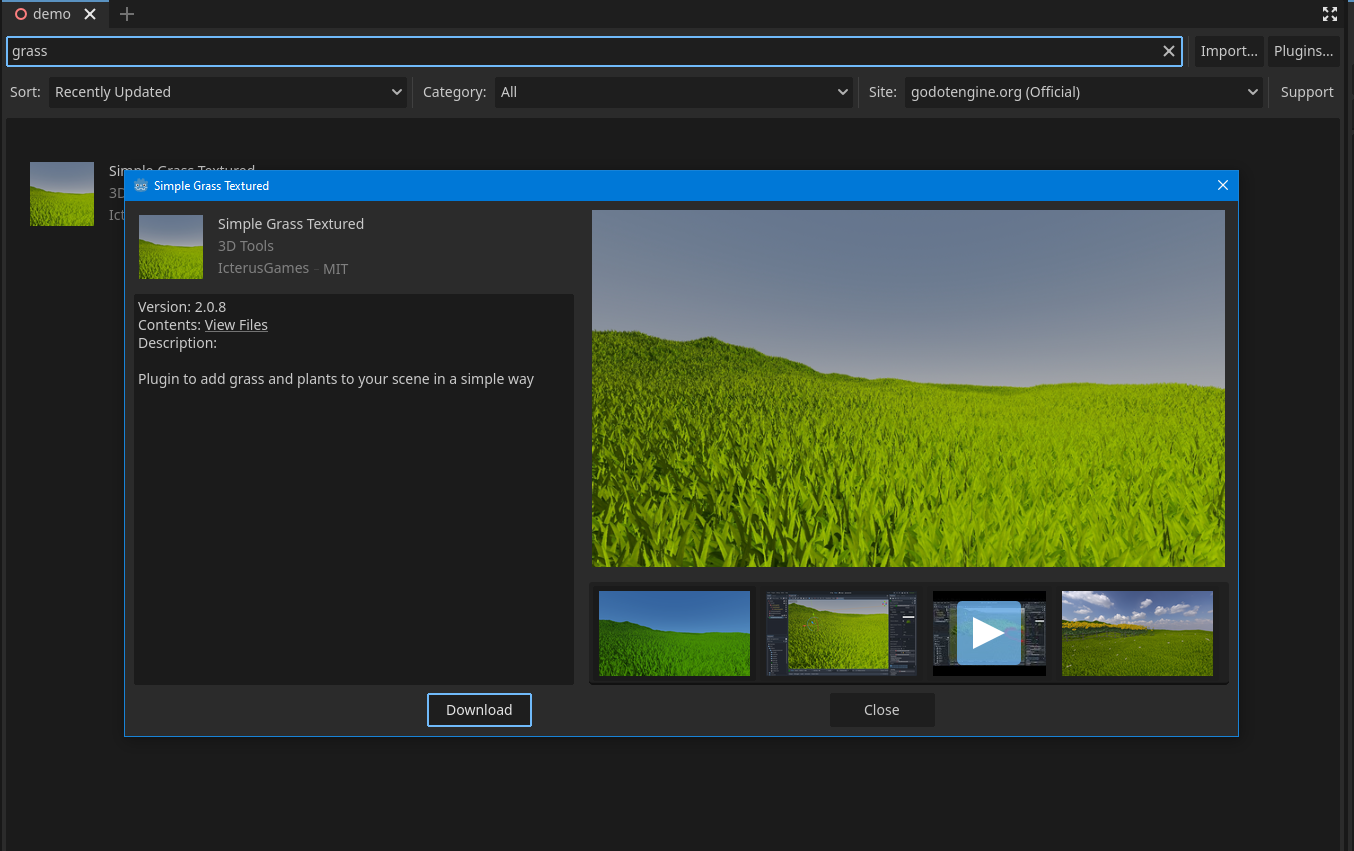Toggle distraction-free fullscreen mode
Screen dimensions: 1354x851
1329,14
